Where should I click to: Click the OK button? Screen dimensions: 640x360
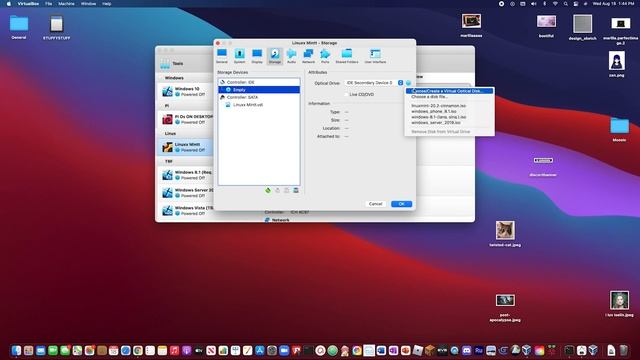click(401, 204)
